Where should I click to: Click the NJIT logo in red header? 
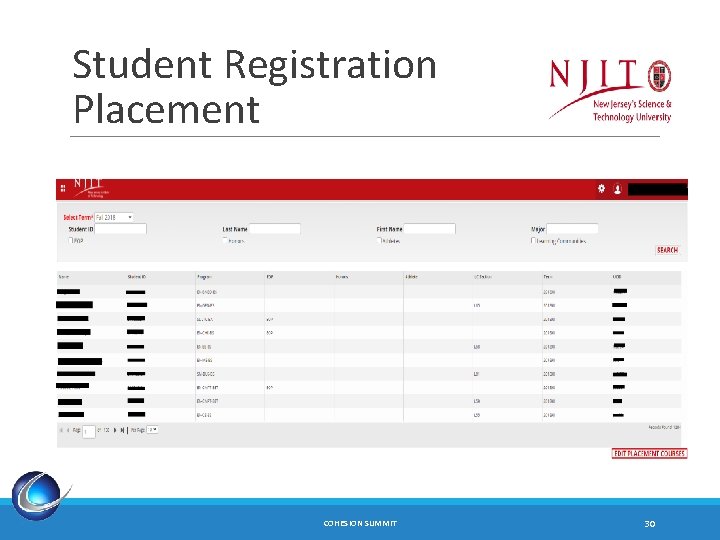click(x=91, y=188)
